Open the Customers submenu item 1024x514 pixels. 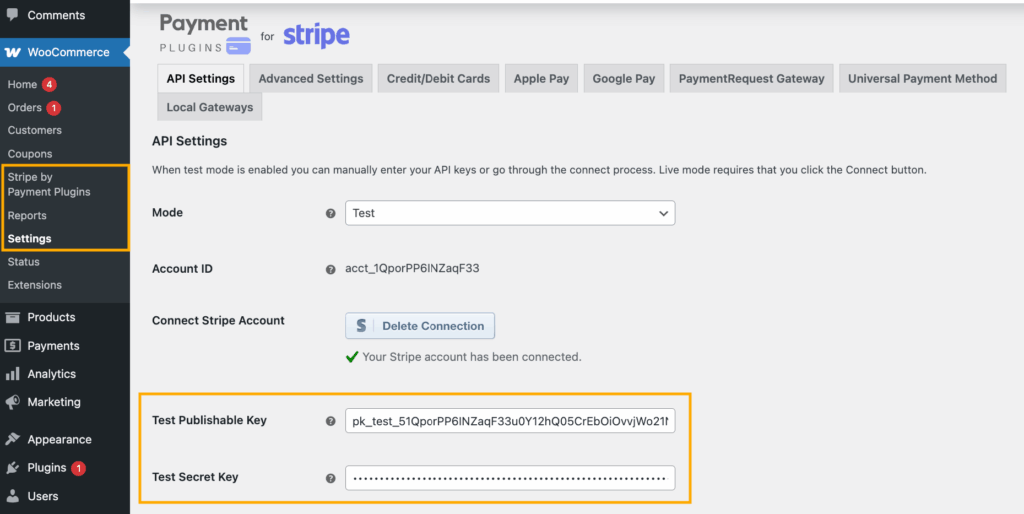point(35,131)
